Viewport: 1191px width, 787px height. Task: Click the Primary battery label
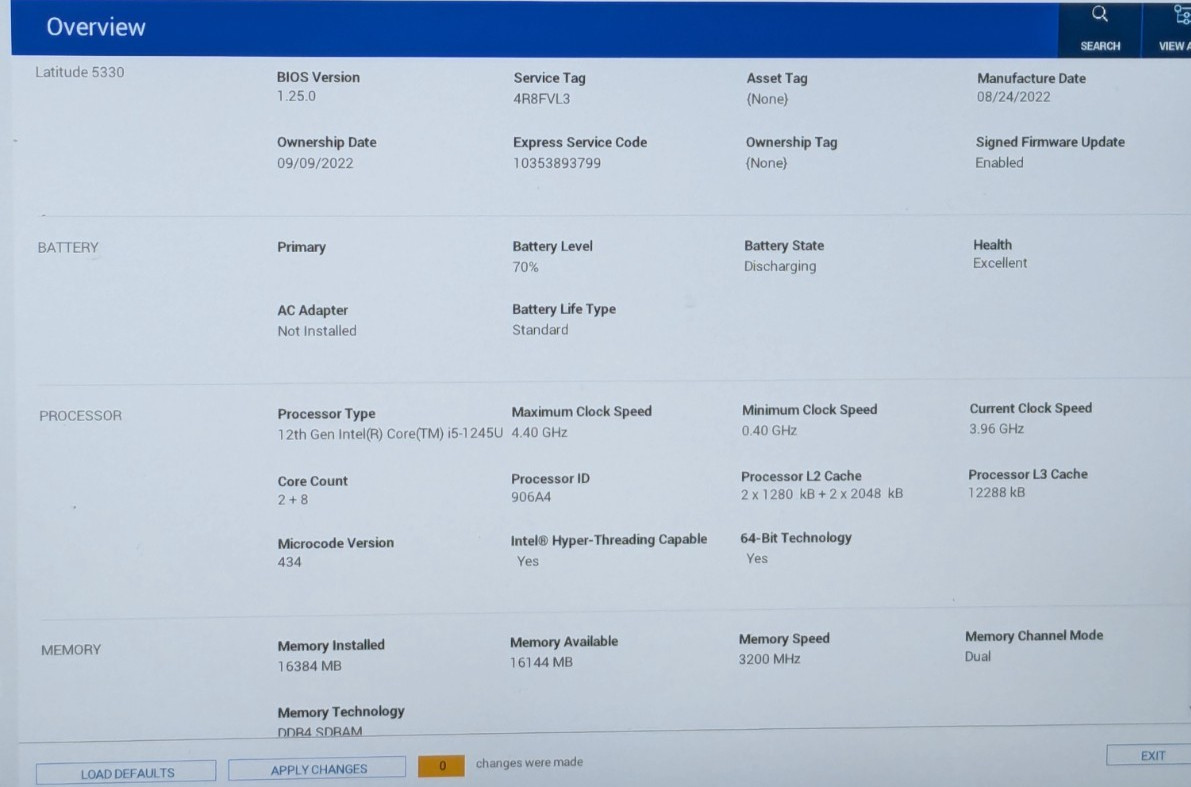point(302,247)
